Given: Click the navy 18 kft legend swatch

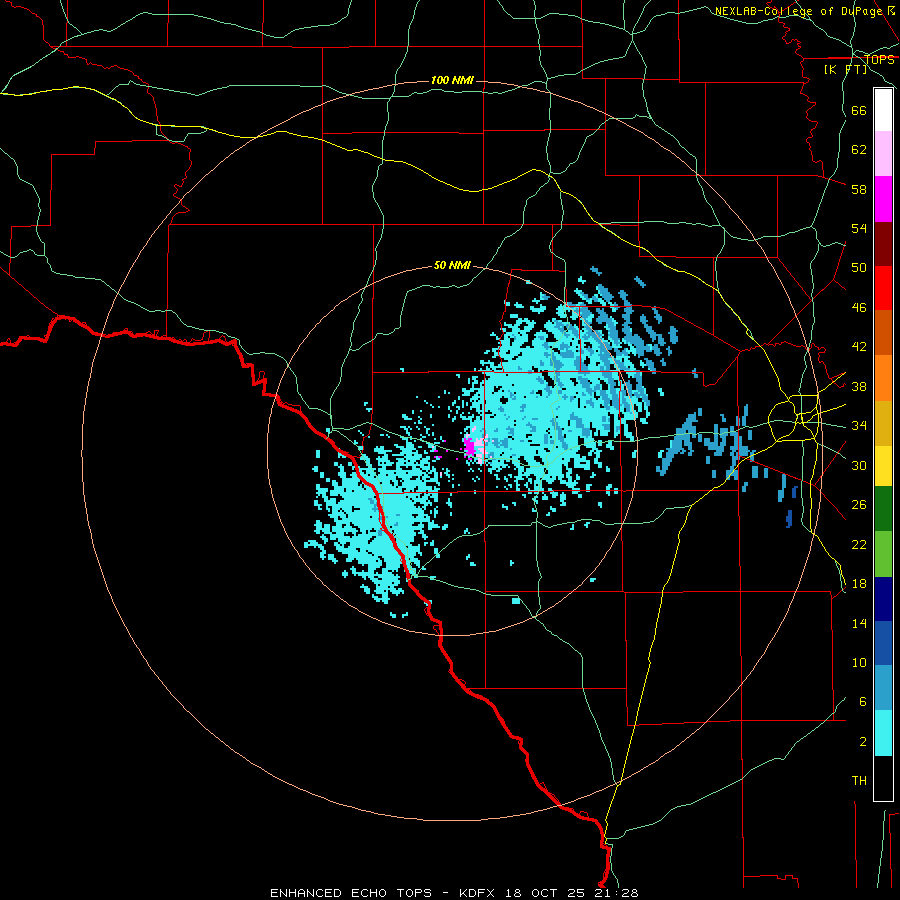Looking at the screenshot, I should click(x=883, y=599).
